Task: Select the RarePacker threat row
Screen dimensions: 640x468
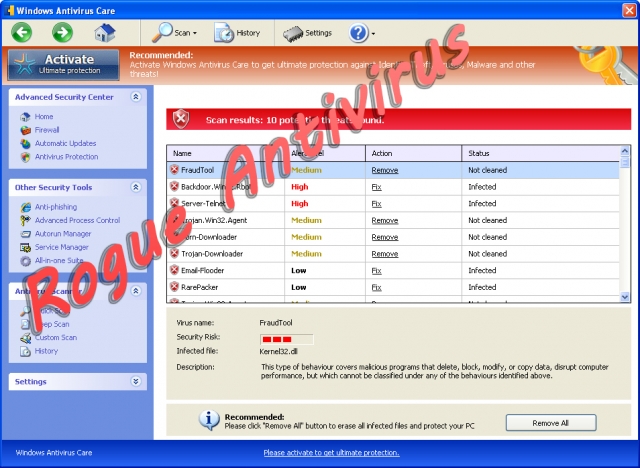Action: point(393,287)
